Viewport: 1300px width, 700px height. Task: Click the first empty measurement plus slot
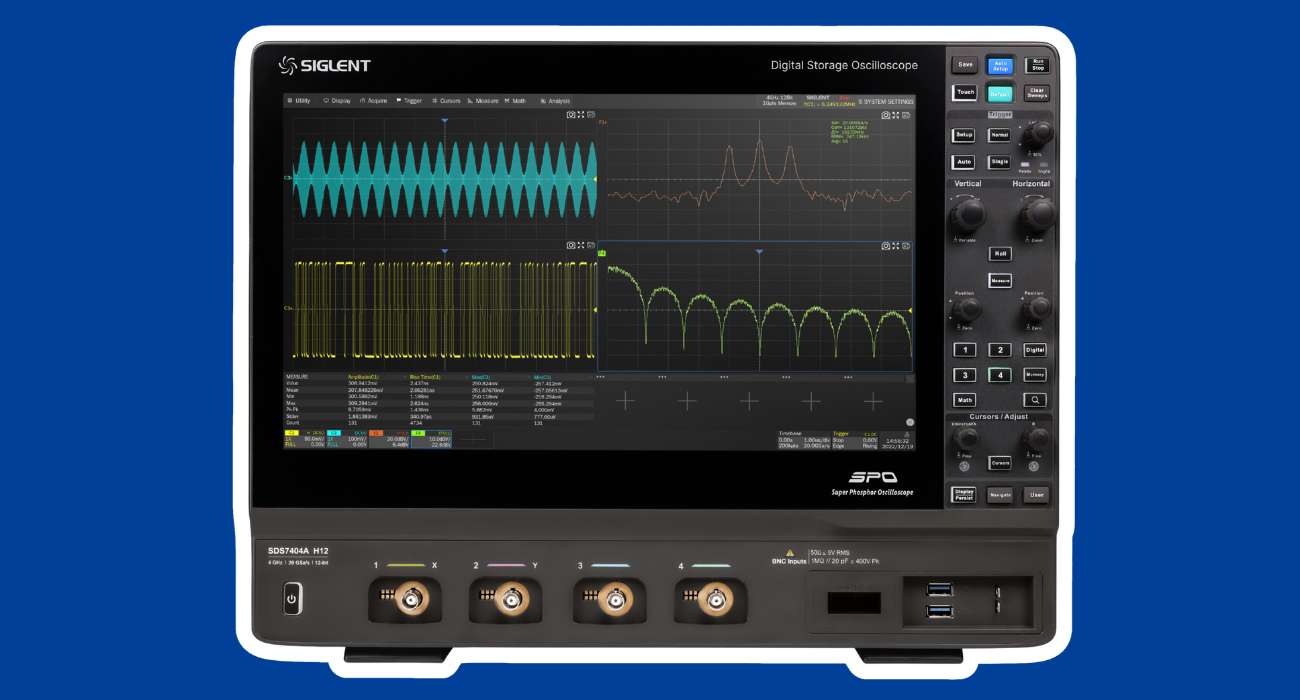click(x=625, y=401)
